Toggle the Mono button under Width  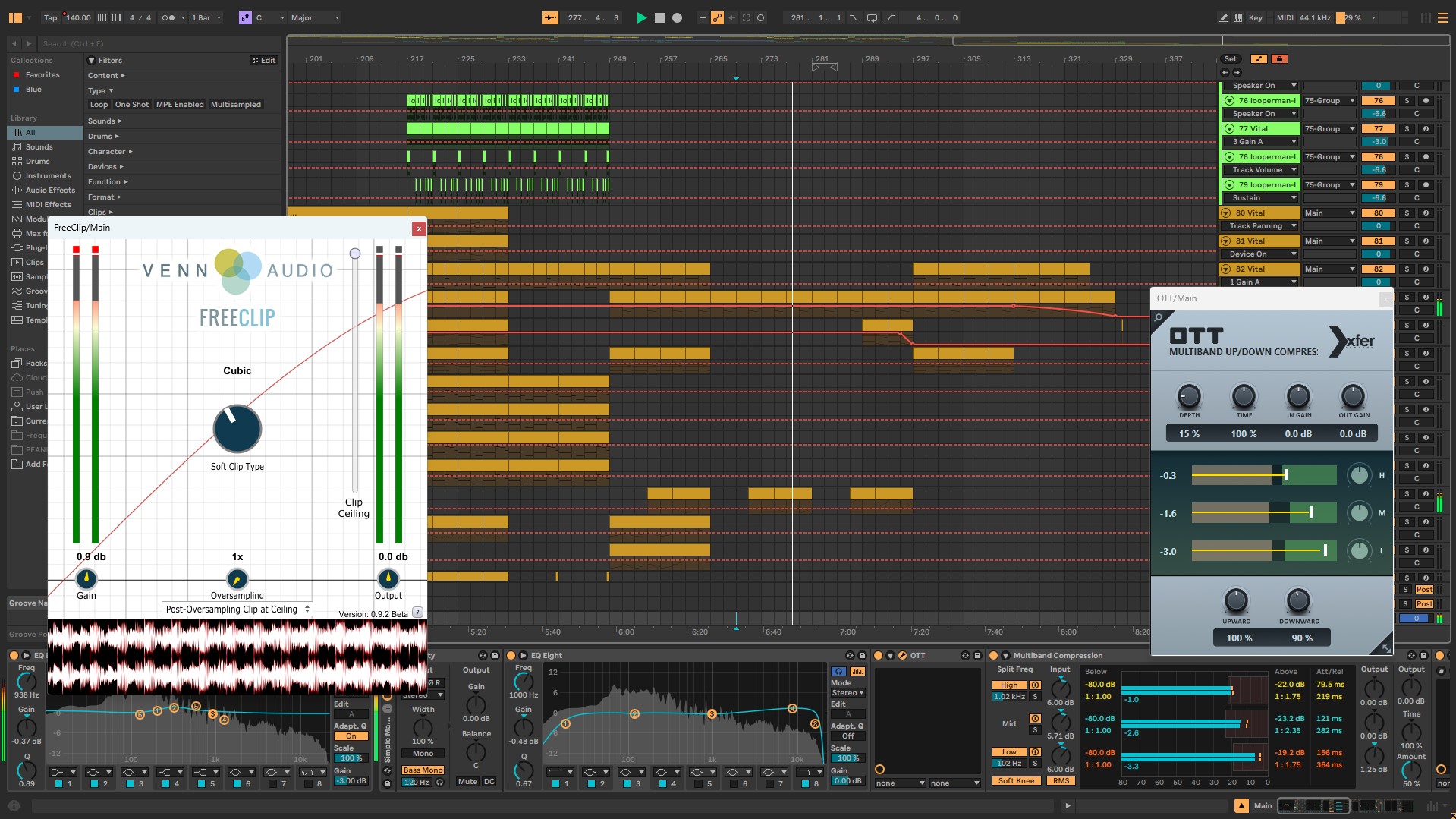point(423,754)
